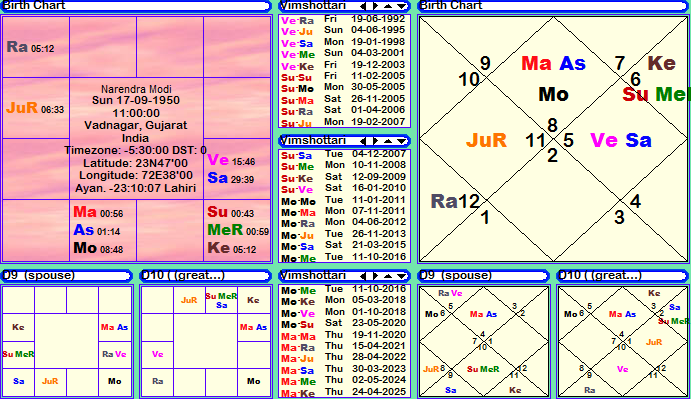Select Mo-Mo dasha row dated 11-01-2011
This screenshot has height=399, width=691.
coord(343,201)
